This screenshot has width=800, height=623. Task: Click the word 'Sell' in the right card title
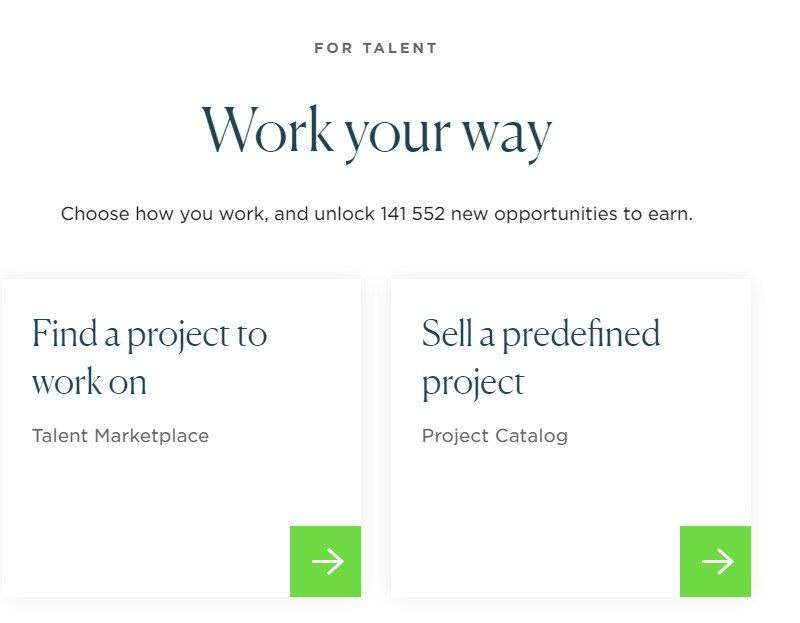(x=445, y=333)
